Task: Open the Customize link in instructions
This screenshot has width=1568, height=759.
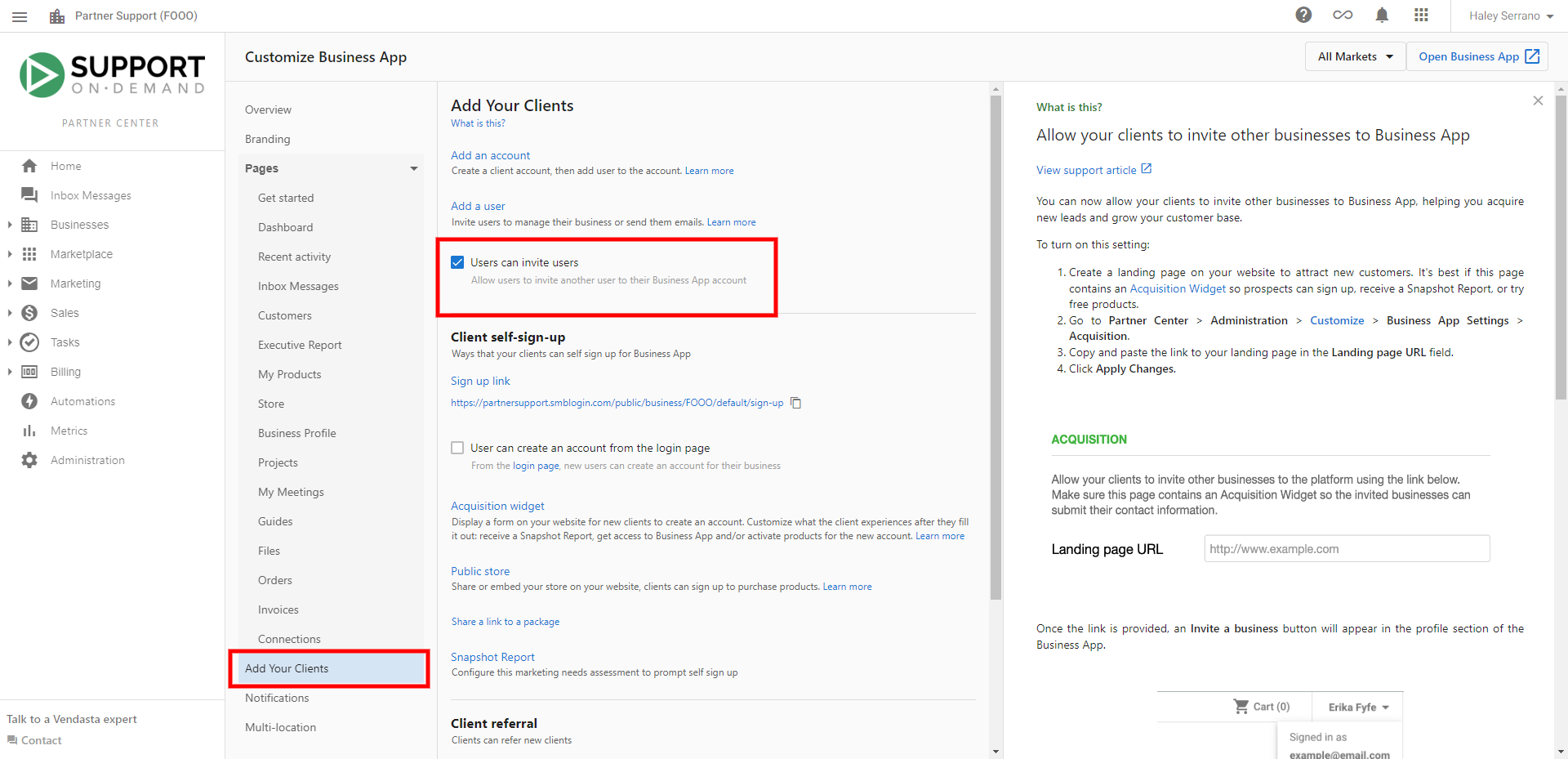Action: [1337, 320]
